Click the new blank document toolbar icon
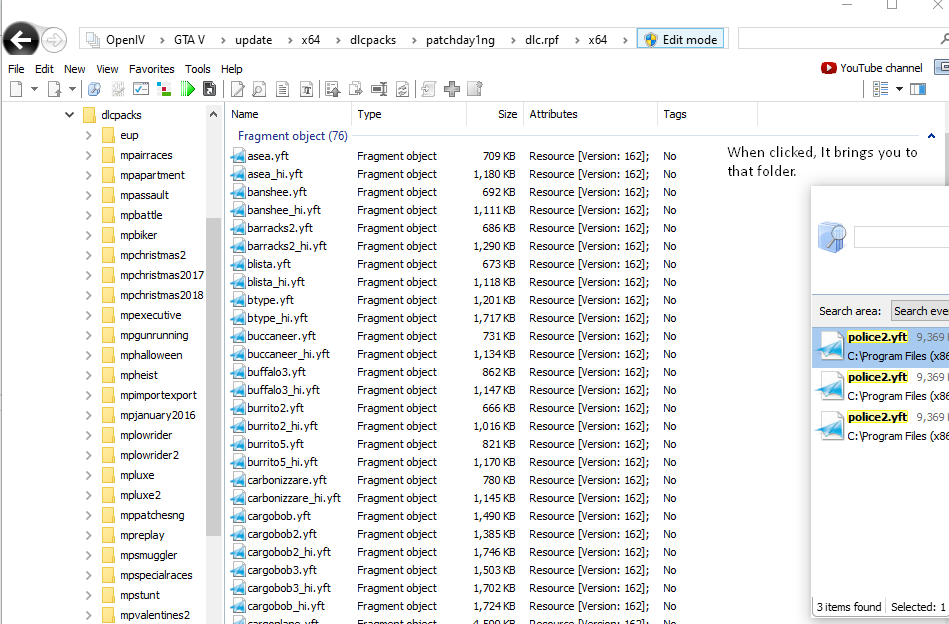This screenshot has height=624, width=949. 16,89
